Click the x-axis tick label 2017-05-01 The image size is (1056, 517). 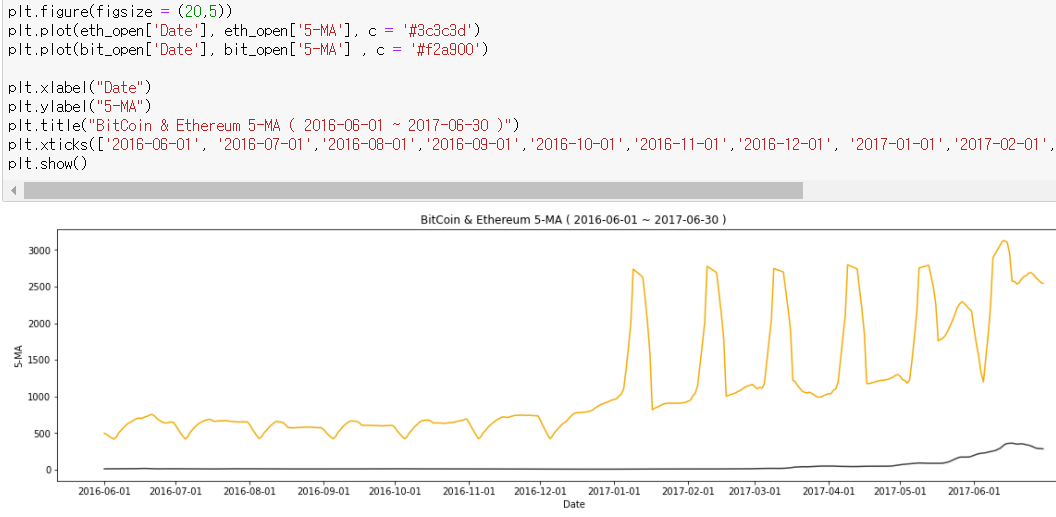click(900, 491)
